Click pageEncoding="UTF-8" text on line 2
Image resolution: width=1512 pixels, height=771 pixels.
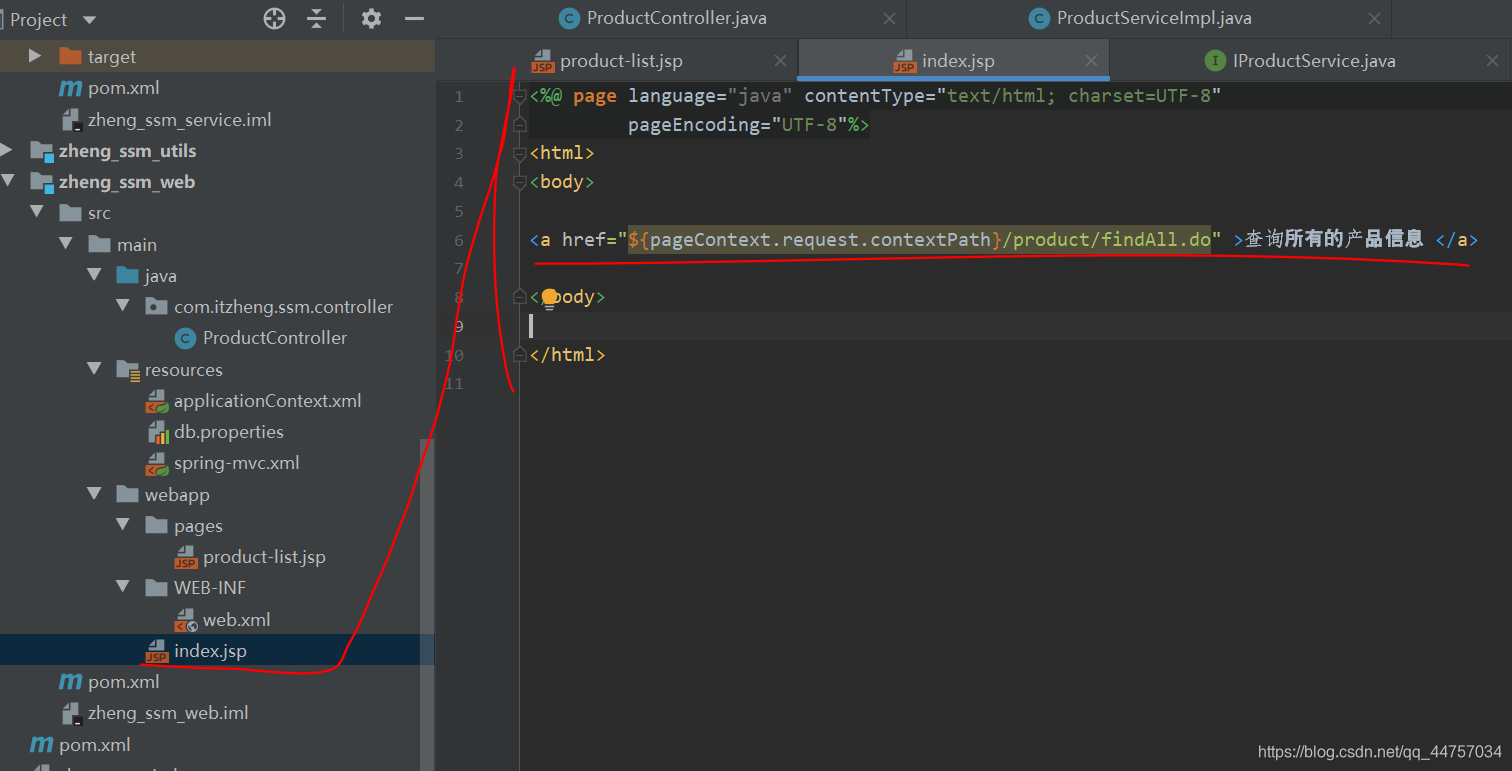(x=738, y=125)
